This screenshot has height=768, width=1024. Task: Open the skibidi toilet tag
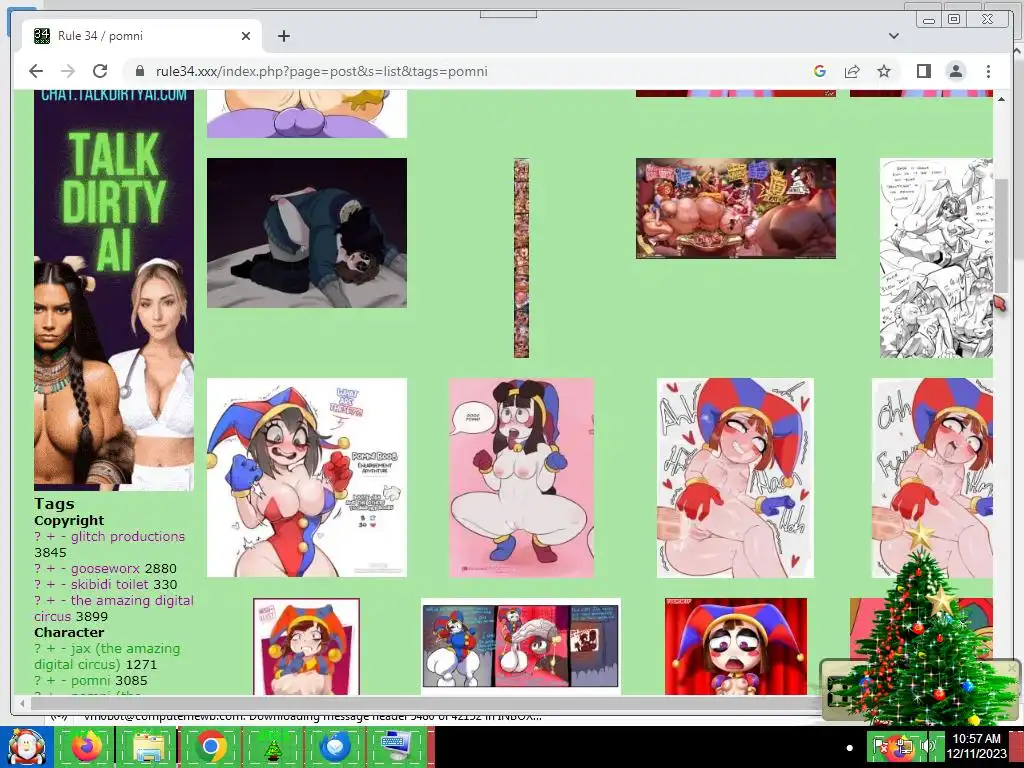(x=110, y=584)
